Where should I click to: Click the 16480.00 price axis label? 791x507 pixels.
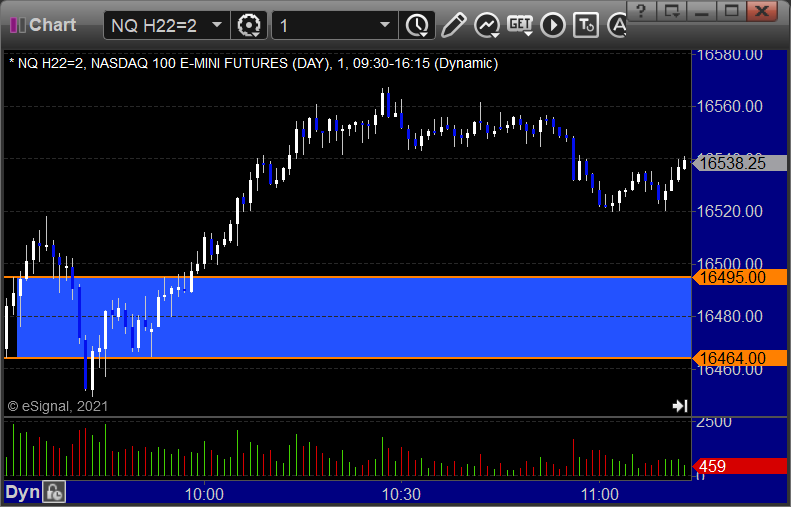click(x=729, y=316)
